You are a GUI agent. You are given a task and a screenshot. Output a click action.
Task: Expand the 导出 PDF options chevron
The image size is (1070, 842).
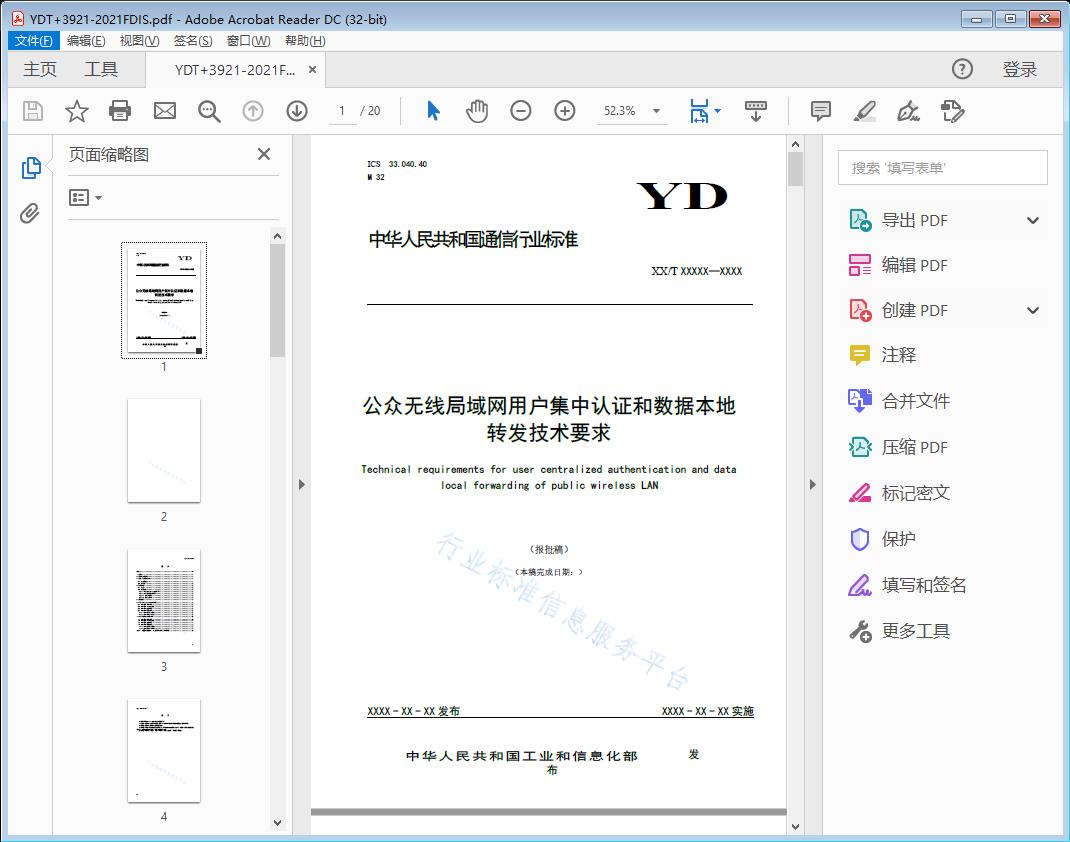pyautogui.click(x=1032, y=219)
